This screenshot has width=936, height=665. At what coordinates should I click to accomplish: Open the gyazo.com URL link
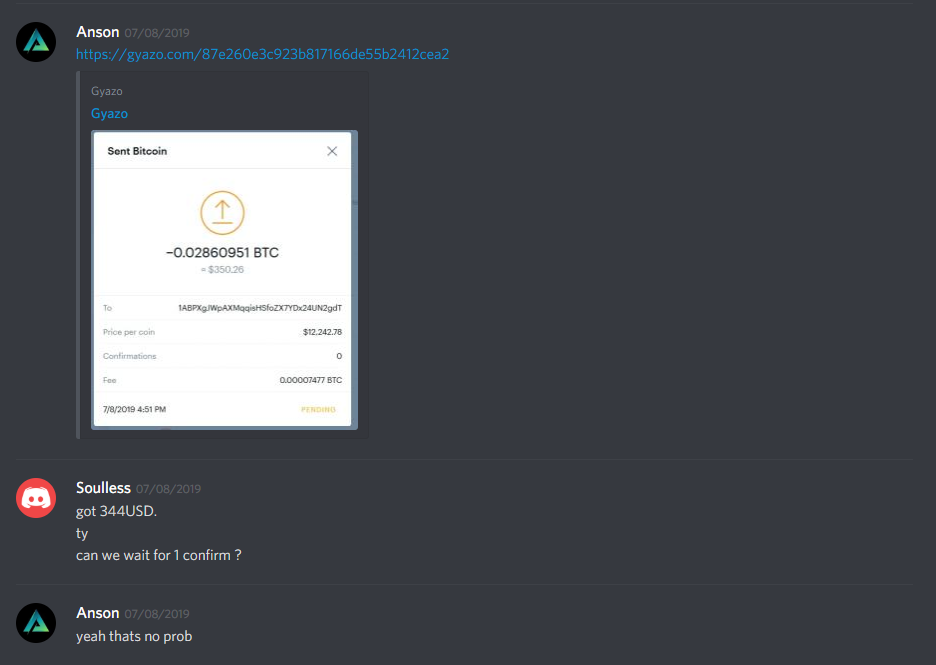coord(262,54)
